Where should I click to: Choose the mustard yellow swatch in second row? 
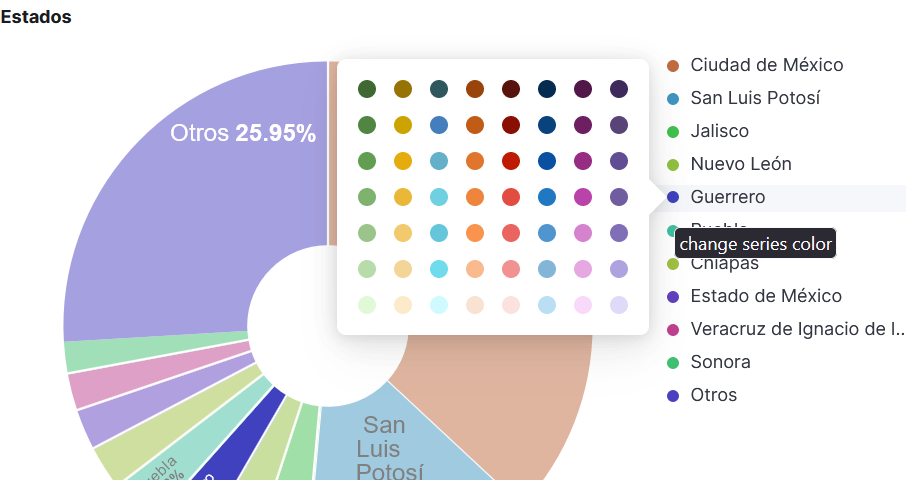coord(403,125)
